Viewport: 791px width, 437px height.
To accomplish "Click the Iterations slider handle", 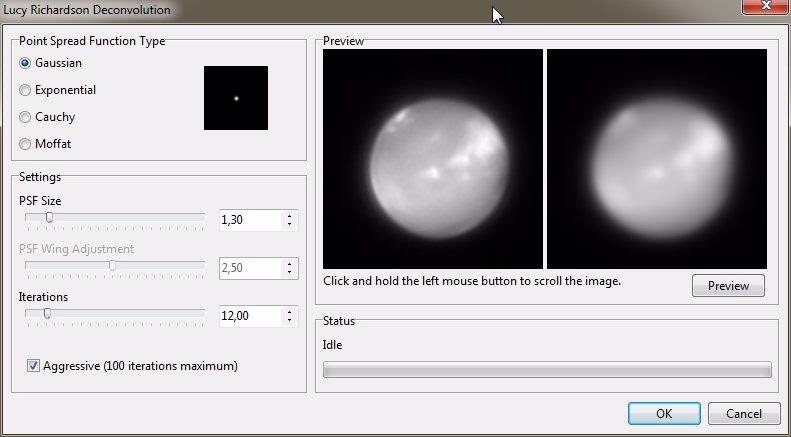I will pos(47,314).
